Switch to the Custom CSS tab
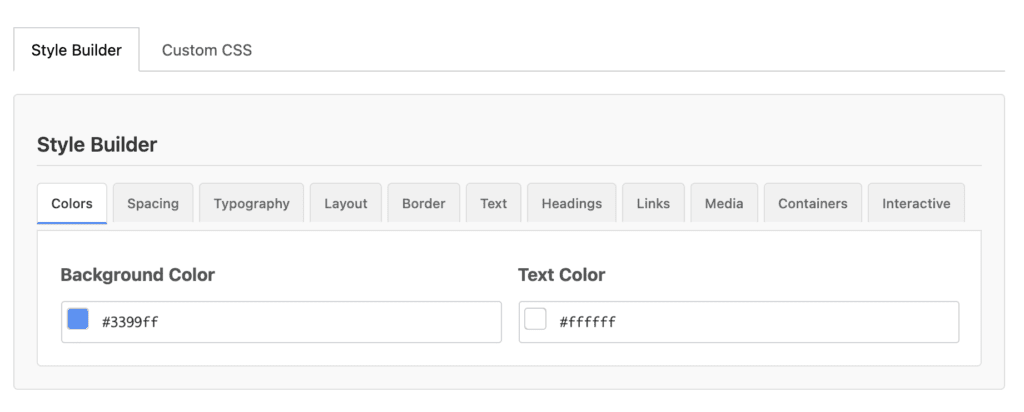This screenshot has height=412, width=1024. tap(207, 50)
